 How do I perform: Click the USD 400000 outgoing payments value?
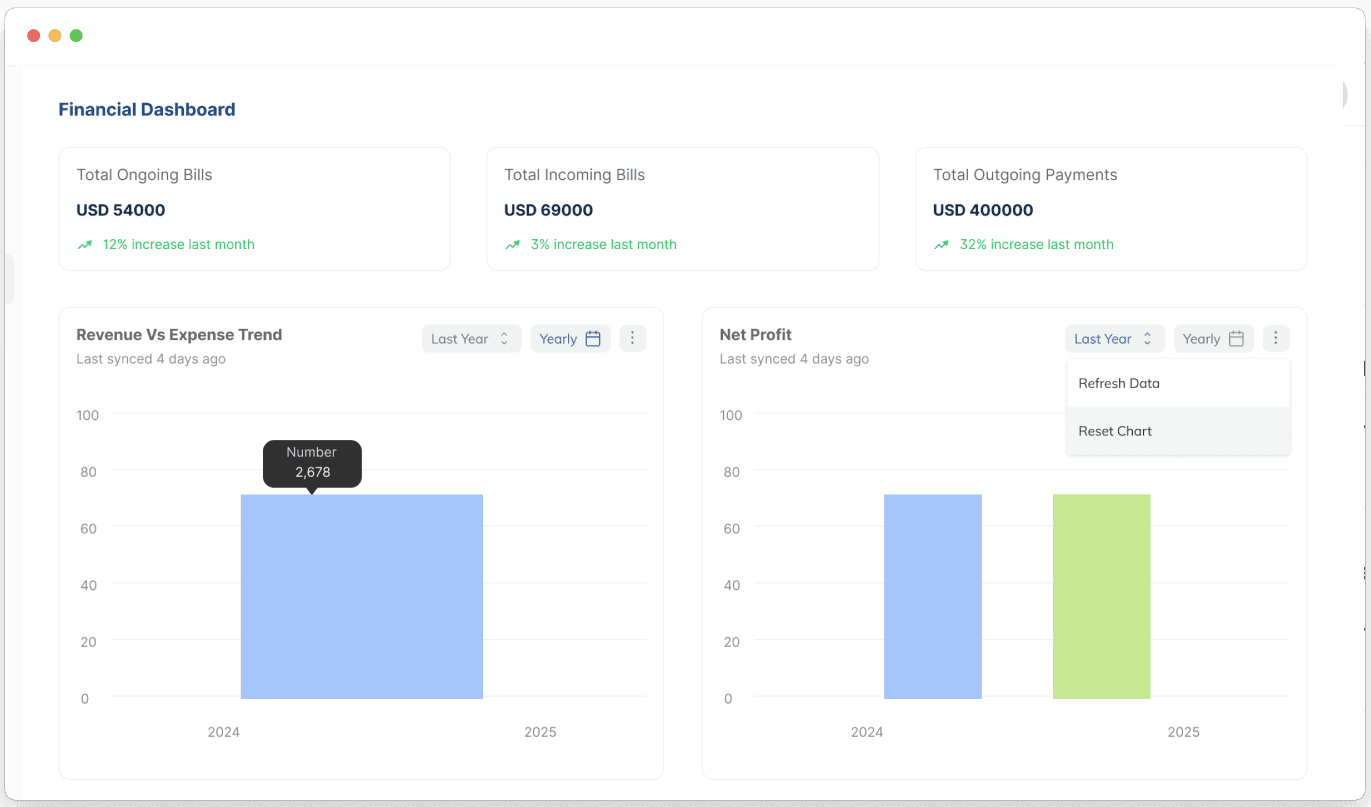(x=983, y=210)
